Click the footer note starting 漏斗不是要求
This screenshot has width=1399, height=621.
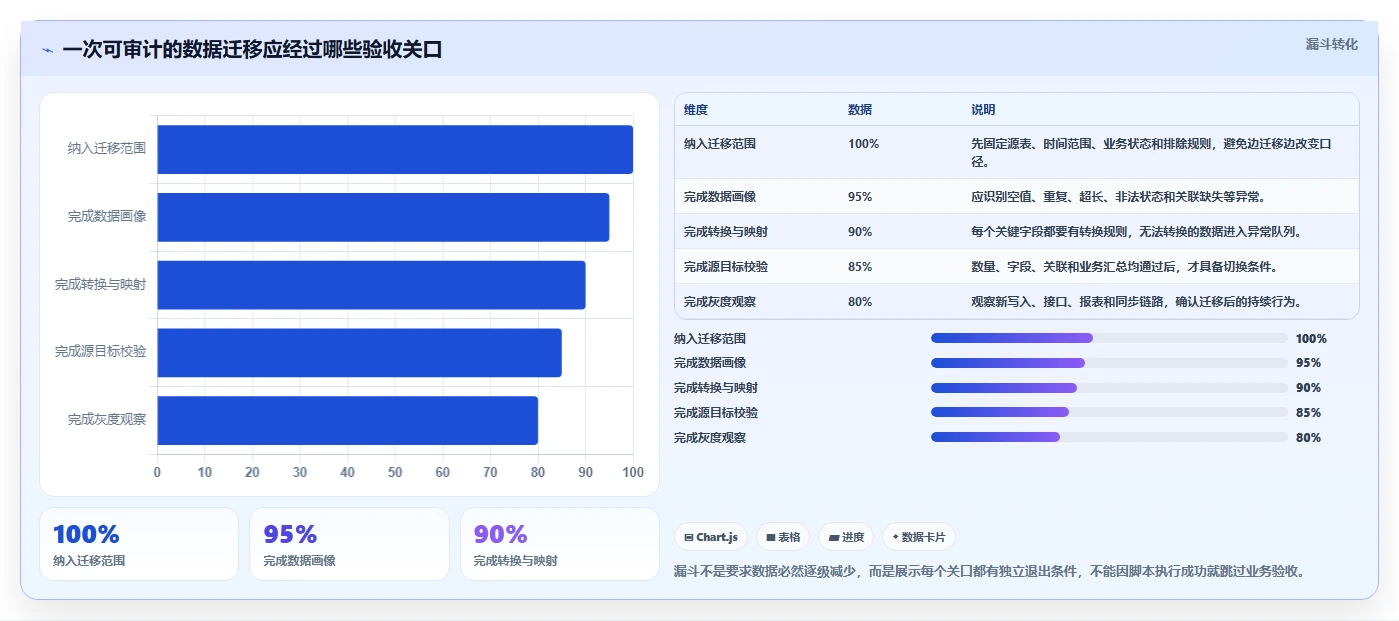point(990,572)
